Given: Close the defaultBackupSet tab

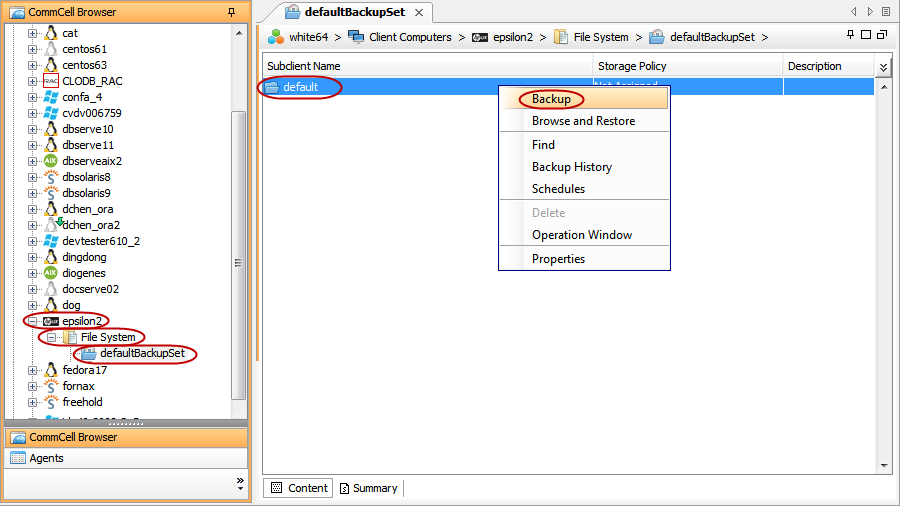Looking at the screenshot, I should click(418, 13).
